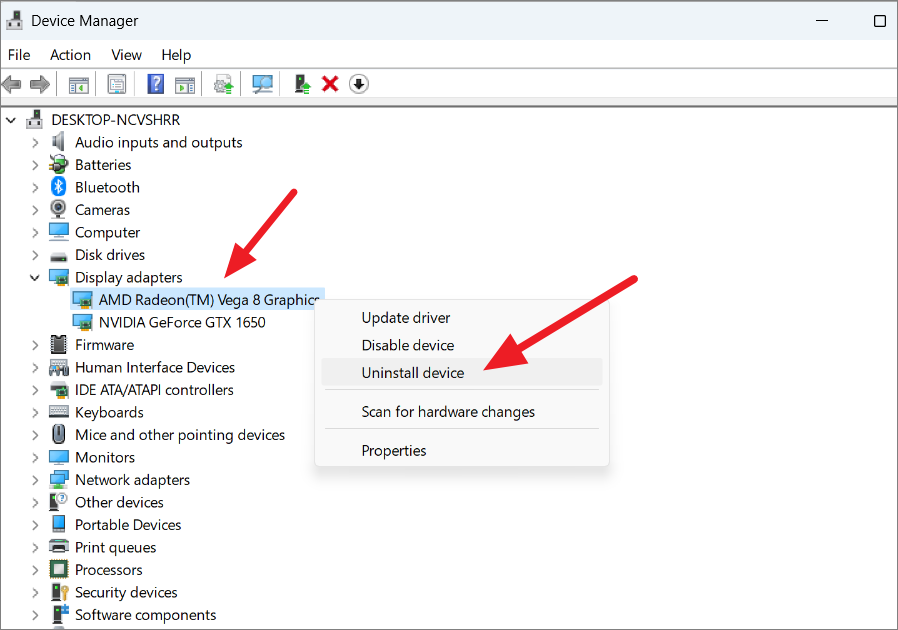Image resolution: width=898 pixels, height=630 pixels.
Task: Click the Processors category icon
Action: pyautogui.click(x=58, y=569)
